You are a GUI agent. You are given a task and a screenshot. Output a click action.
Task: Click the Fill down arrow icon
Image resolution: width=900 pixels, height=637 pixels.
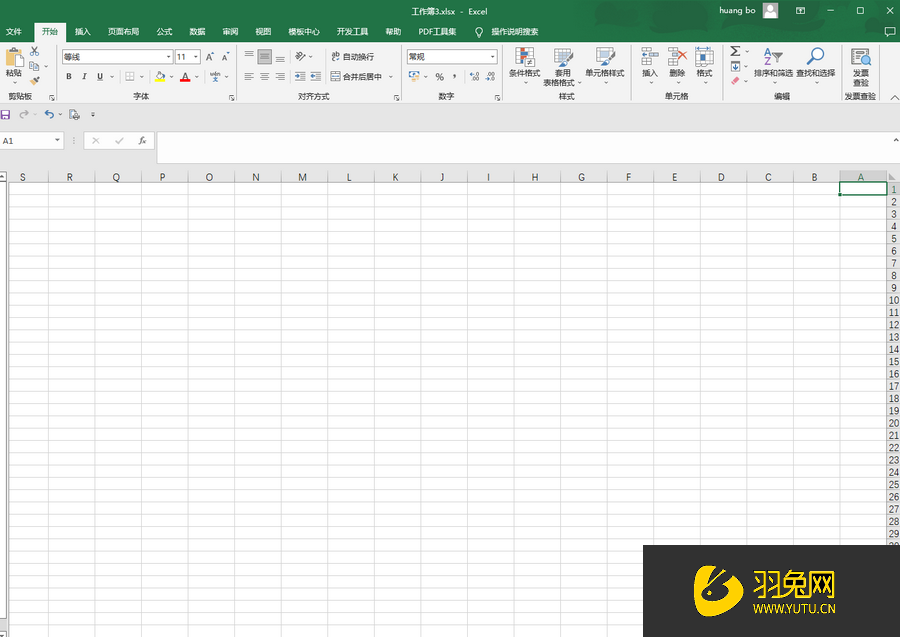click(x=735, y=67)
